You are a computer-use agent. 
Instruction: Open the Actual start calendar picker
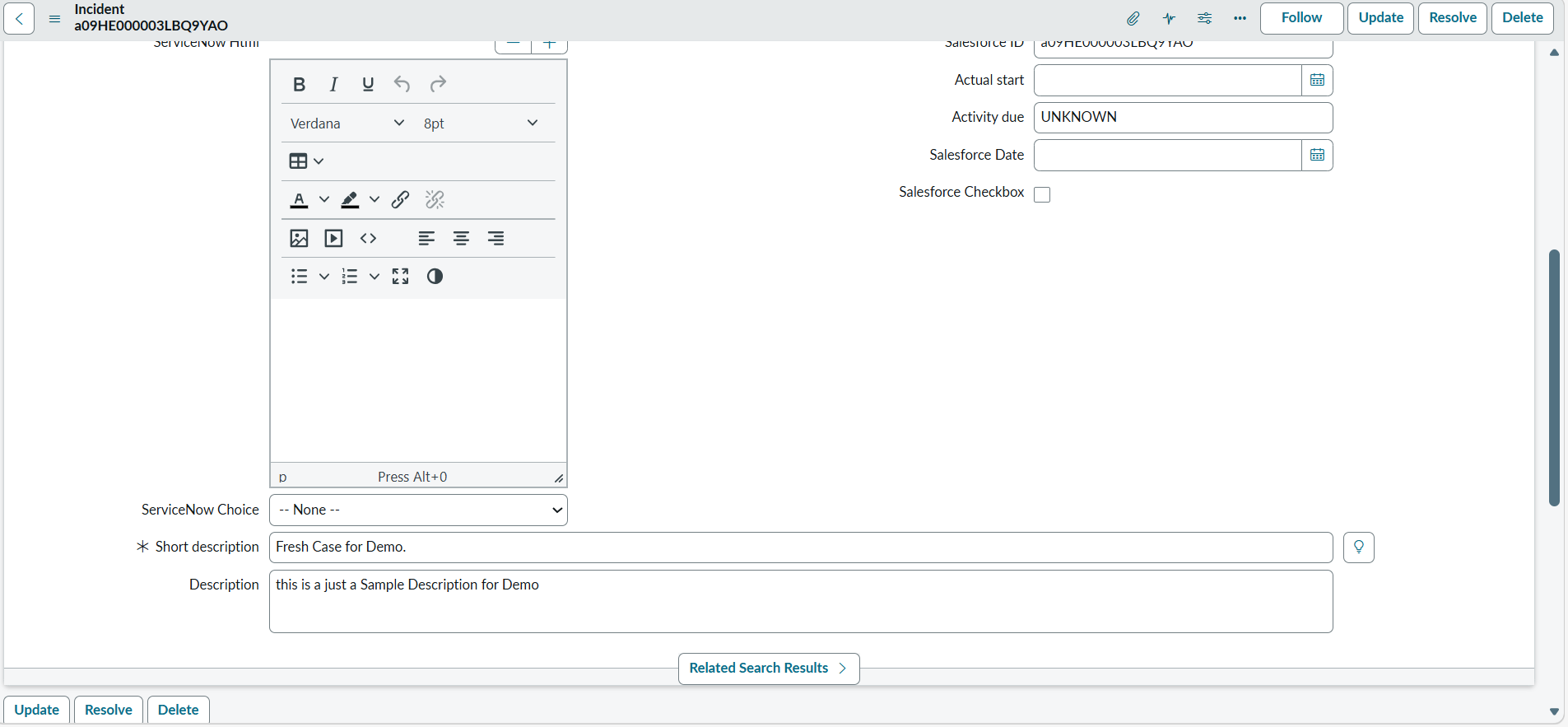[1317, 80]
